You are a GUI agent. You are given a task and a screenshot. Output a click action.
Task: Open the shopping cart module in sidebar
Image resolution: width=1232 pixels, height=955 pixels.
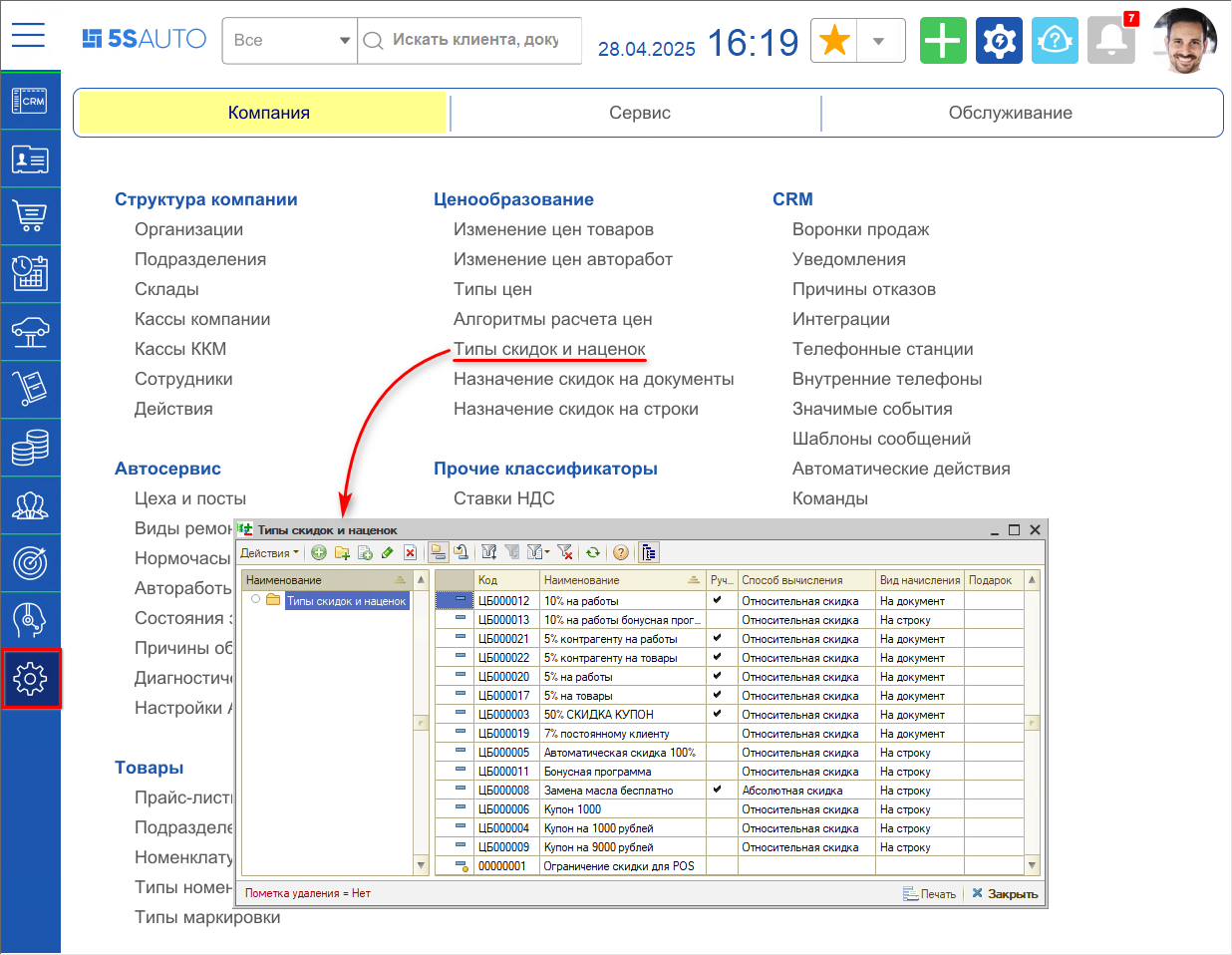pos(30,216)
